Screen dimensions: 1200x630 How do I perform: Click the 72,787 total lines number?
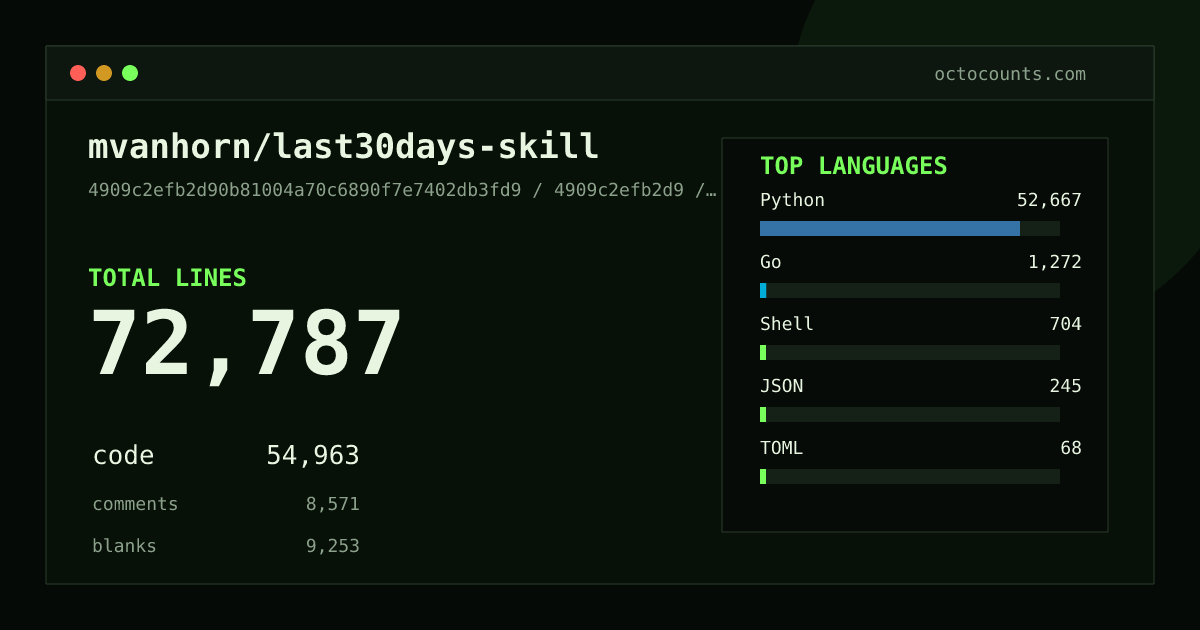pyautogui.click(x=246, y=346)
